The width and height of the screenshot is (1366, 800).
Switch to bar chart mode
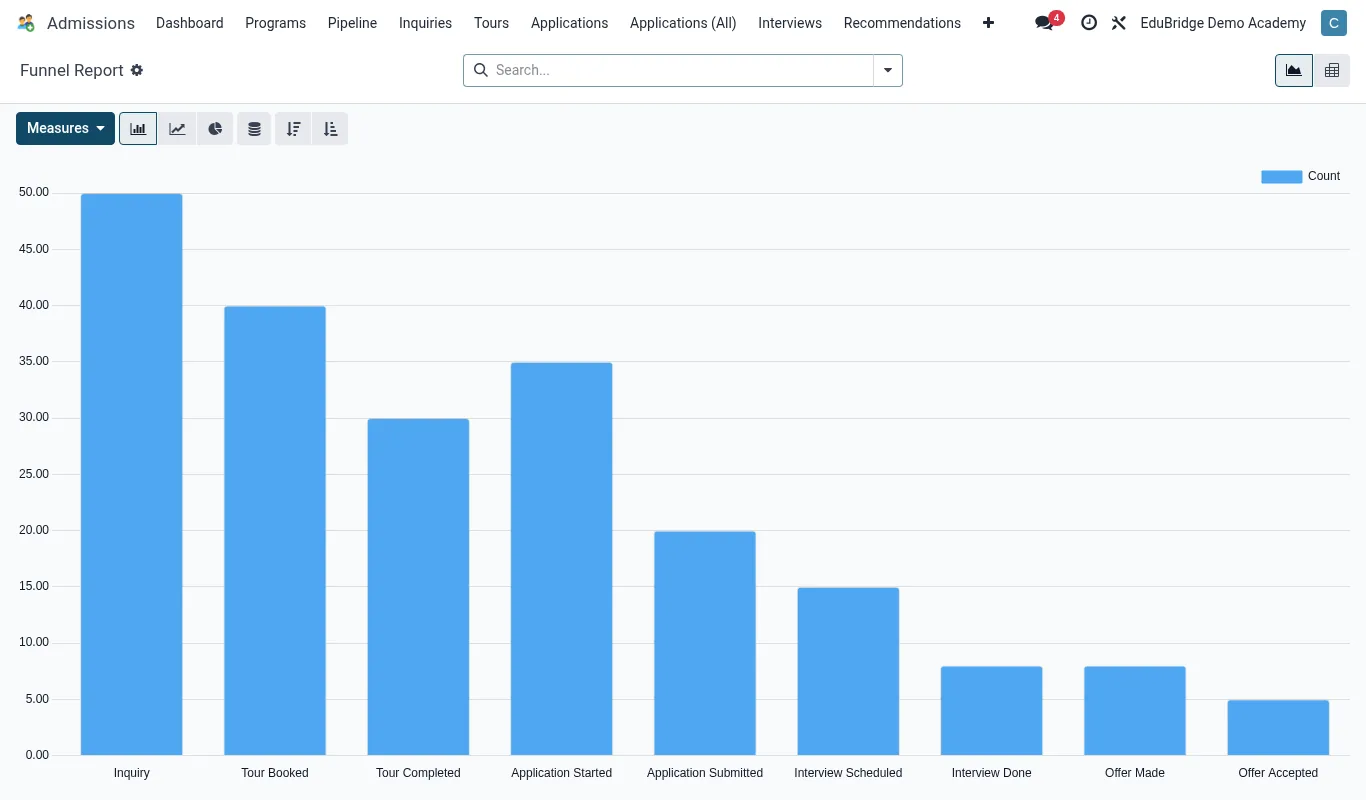(x=138, y=128)
